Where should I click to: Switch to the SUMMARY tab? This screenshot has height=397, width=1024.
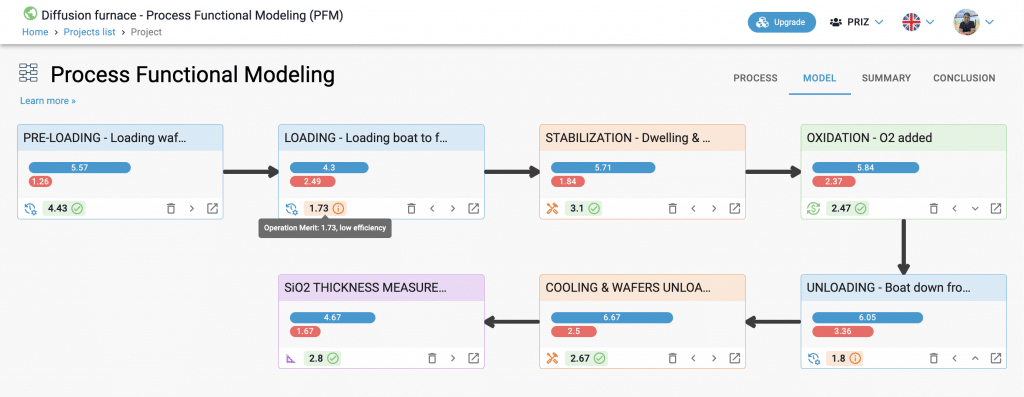click(886, 78)
